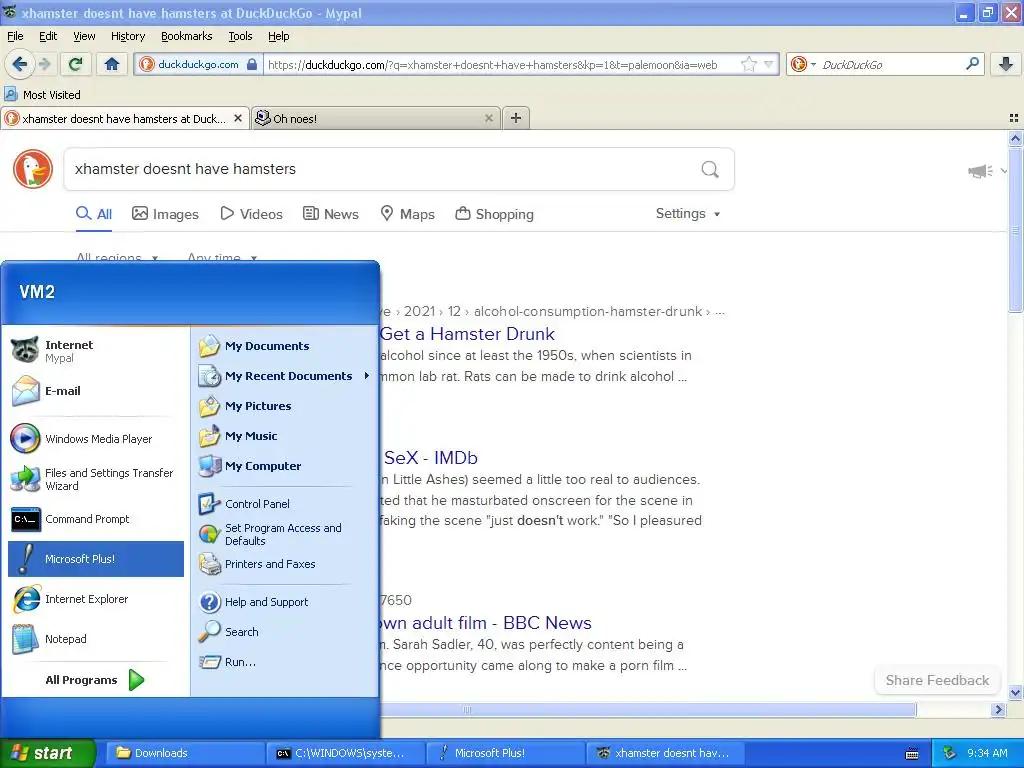Open the Home page icon
The width and height of the screenshot is (1024, 768).
[x=112, y=64]
